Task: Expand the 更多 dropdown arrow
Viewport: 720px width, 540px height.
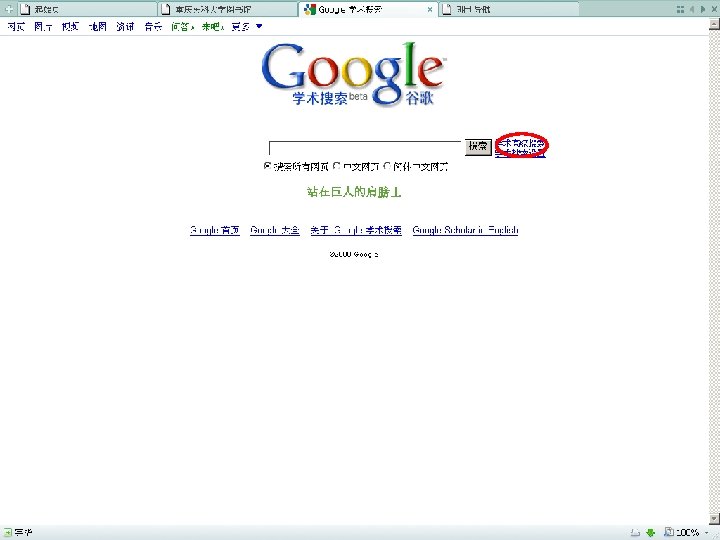Action: [x=259, y=27]
